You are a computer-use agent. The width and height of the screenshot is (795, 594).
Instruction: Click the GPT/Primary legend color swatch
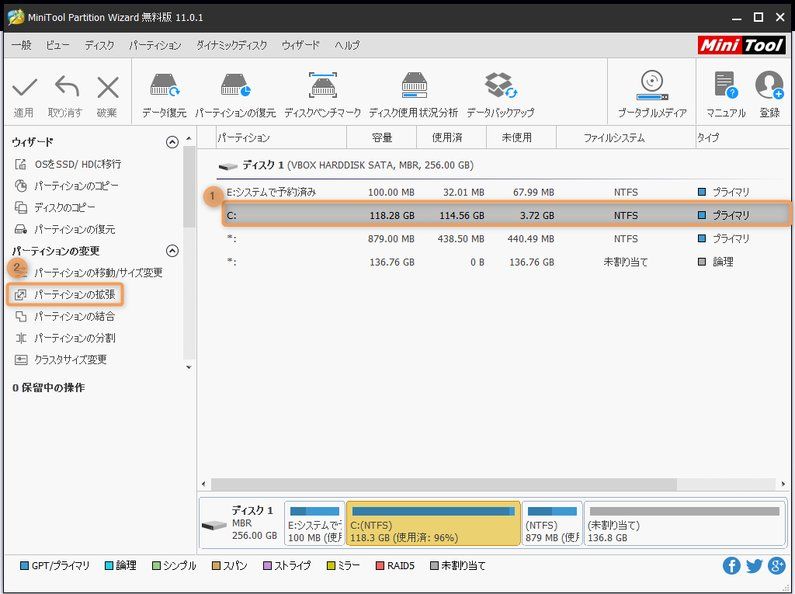coord(24,566)
